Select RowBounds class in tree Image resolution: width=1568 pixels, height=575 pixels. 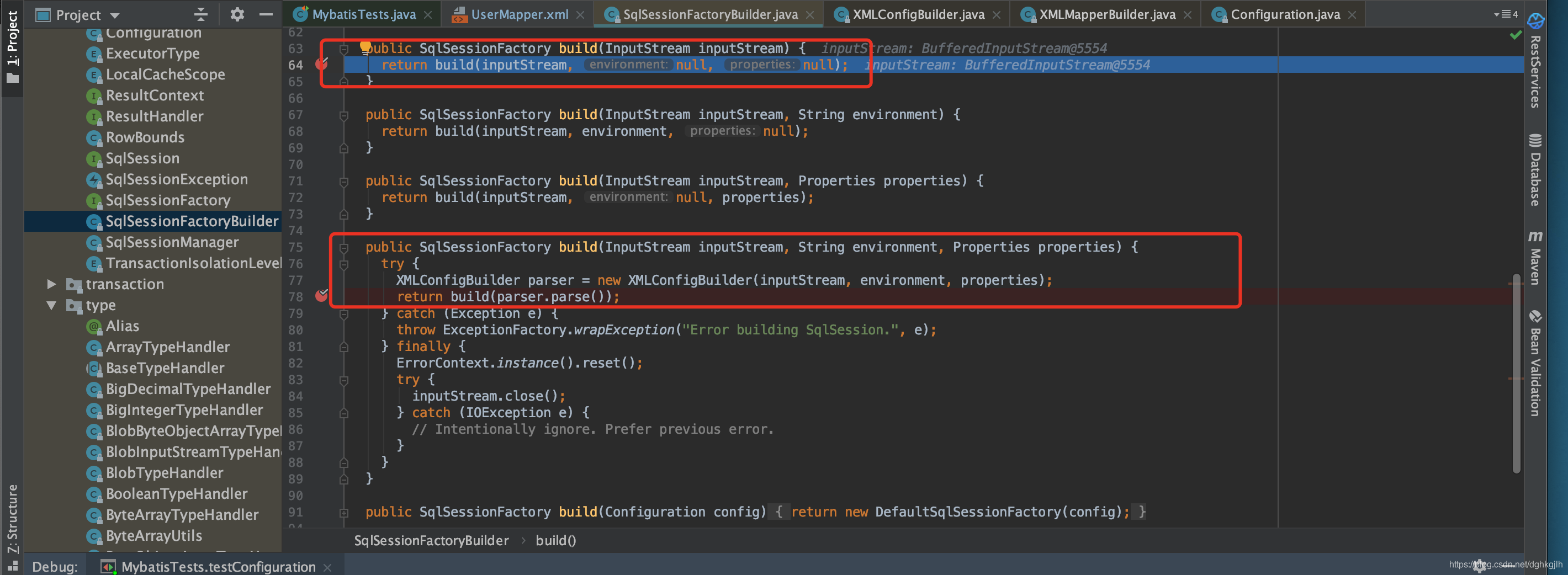(145, 137)
